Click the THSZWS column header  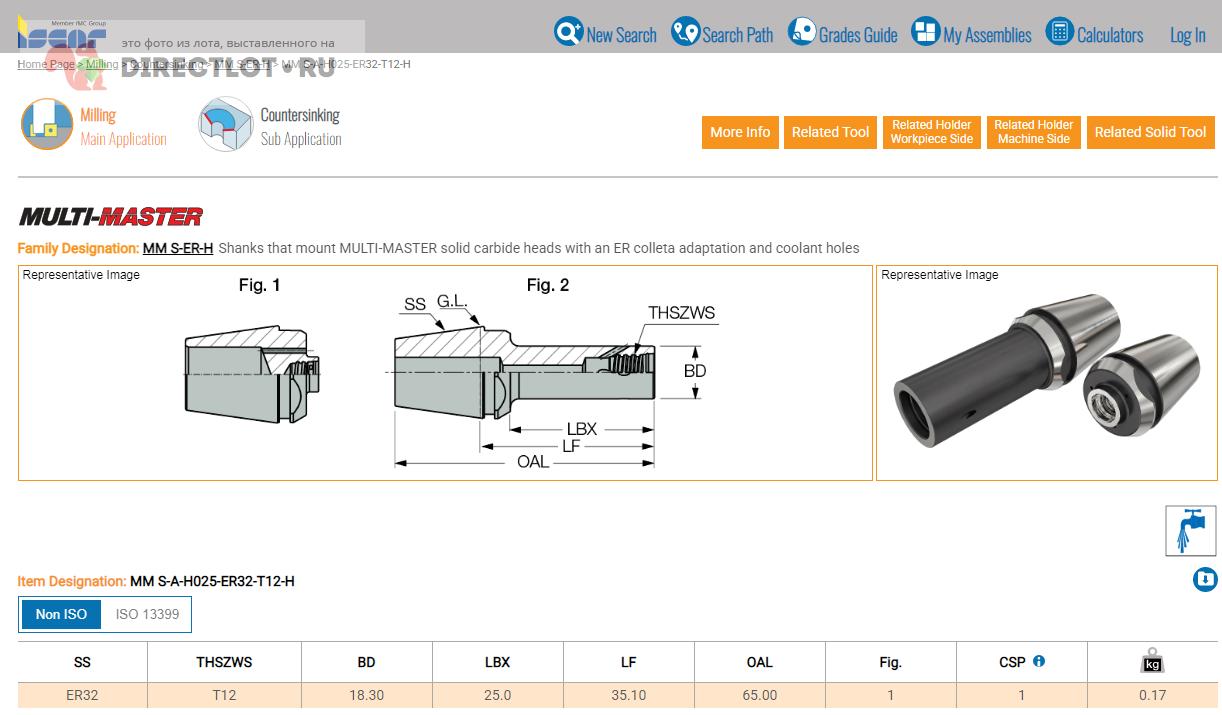coord(224,662)
